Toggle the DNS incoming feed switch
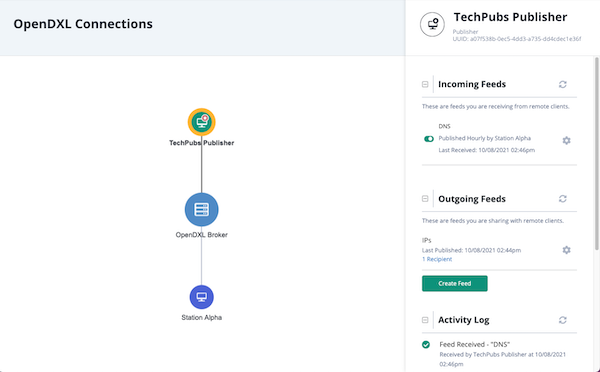 (429, 139)
